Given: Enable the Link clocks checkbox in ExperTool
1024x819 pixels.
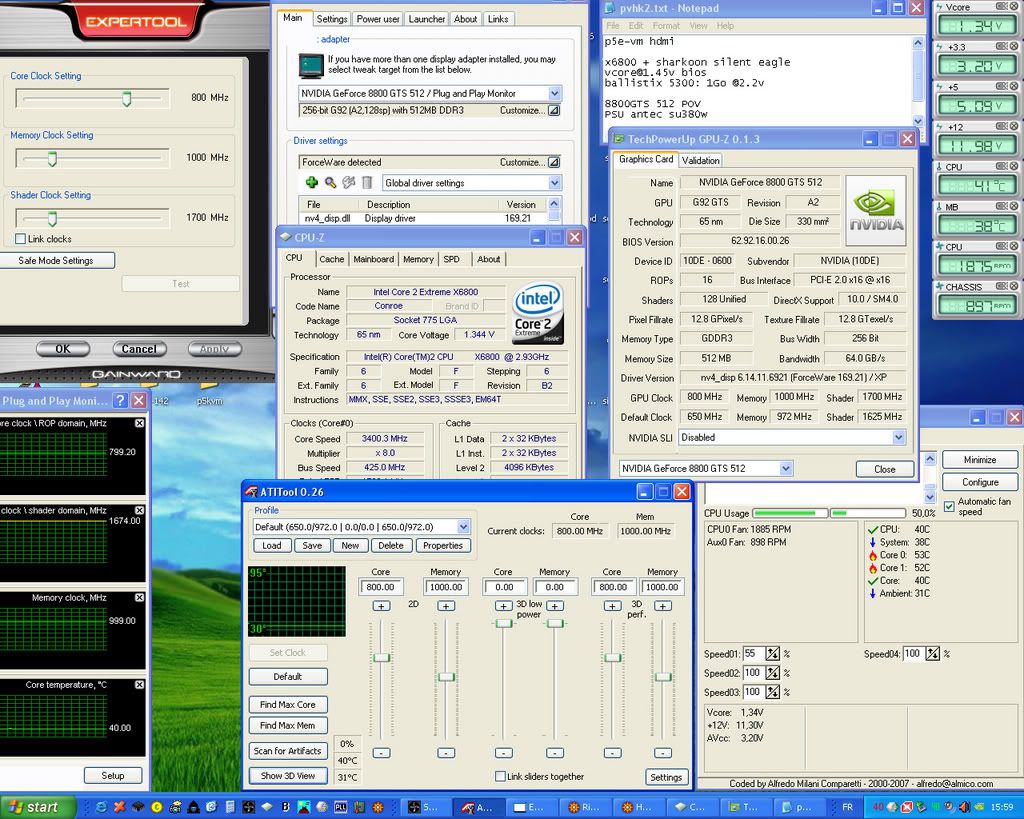Looking at the screenshot, I should [21, 239].
